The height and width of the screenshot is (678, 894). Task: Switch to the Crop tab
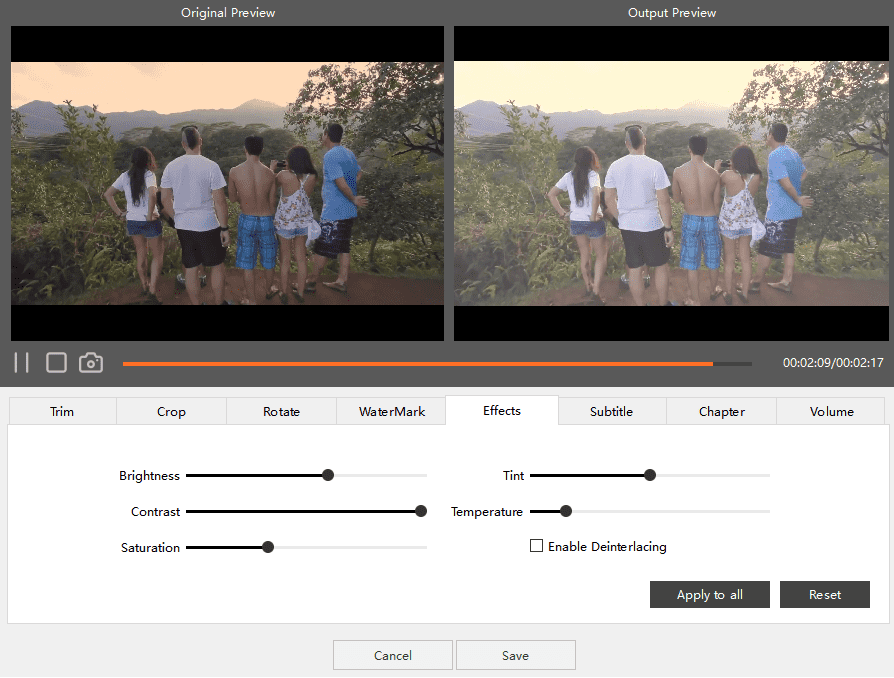pos(171,411)
